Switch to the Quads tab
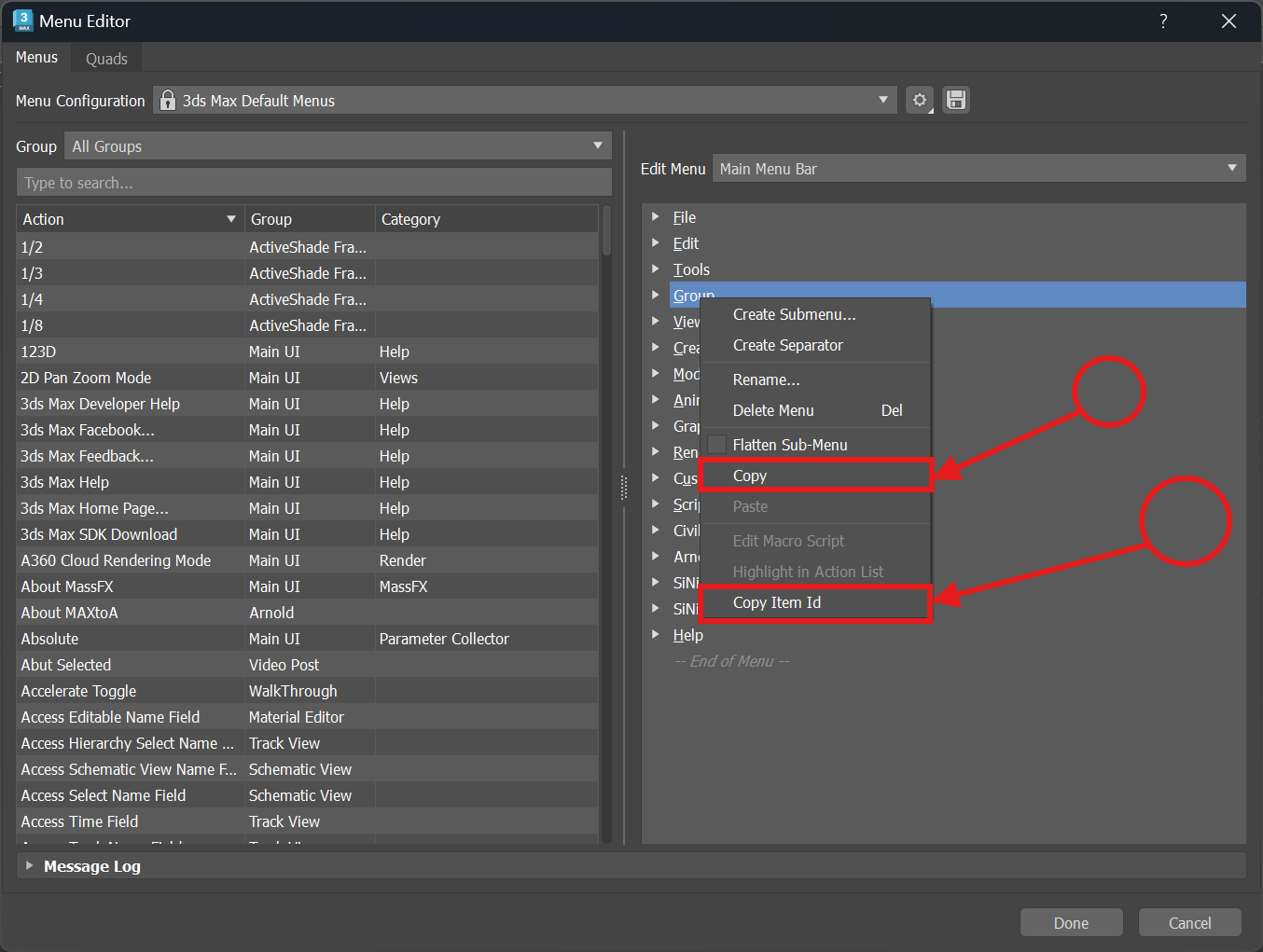 pyautogui.click(x=106, y=58)
